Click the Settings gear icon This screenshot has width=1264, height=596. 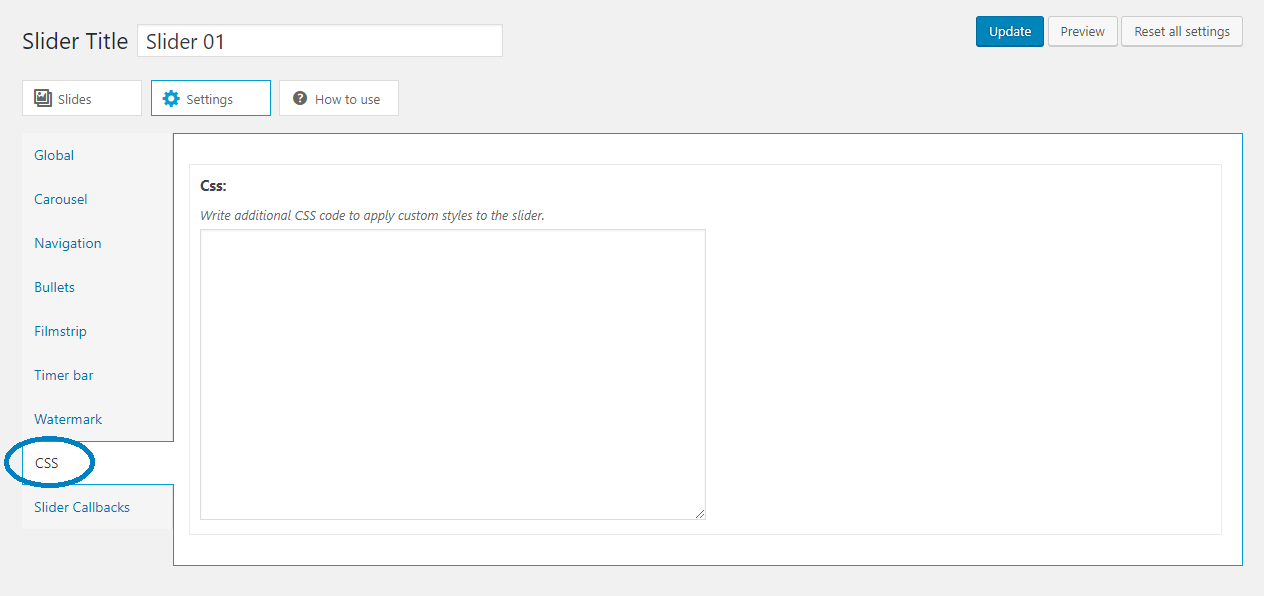[x=171, y=98]
